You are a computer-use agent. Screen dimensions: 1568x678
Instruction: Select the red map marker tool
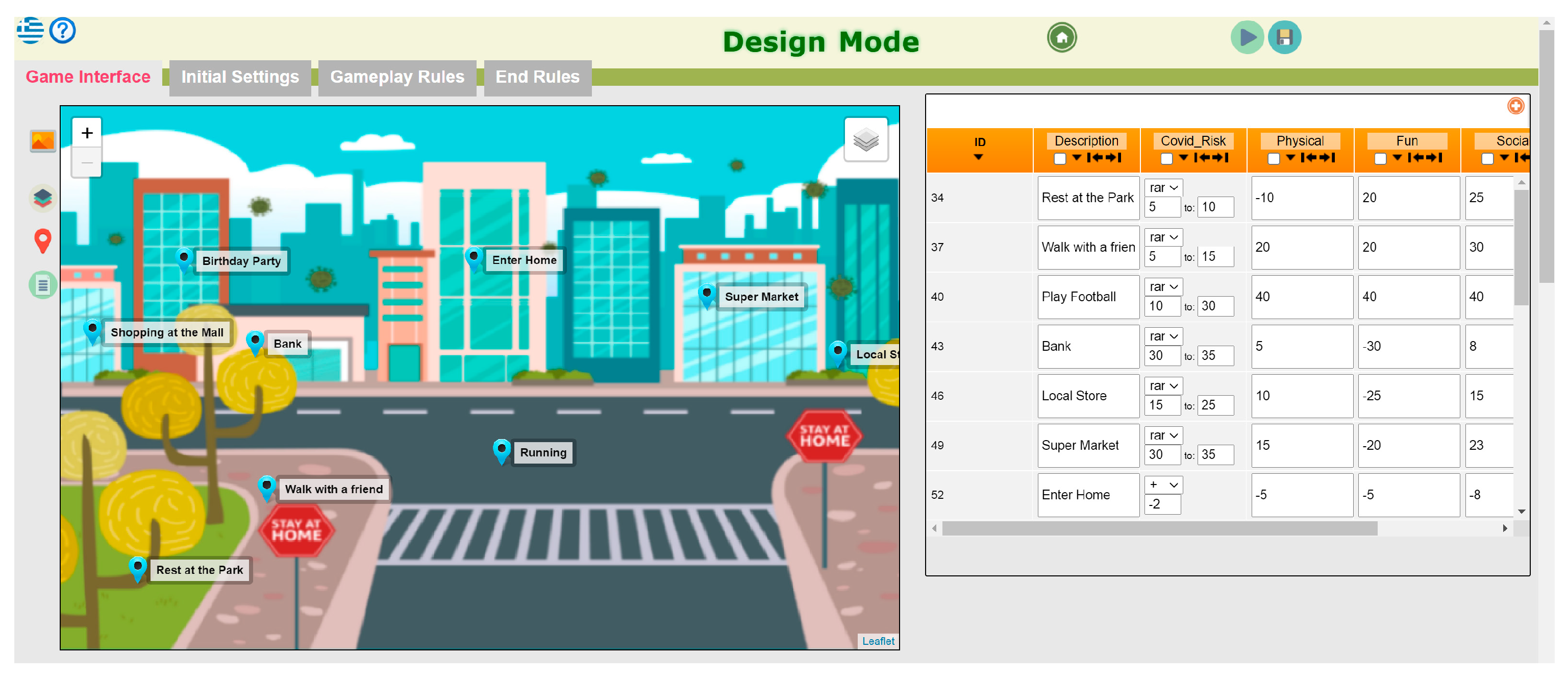point(43,240)
